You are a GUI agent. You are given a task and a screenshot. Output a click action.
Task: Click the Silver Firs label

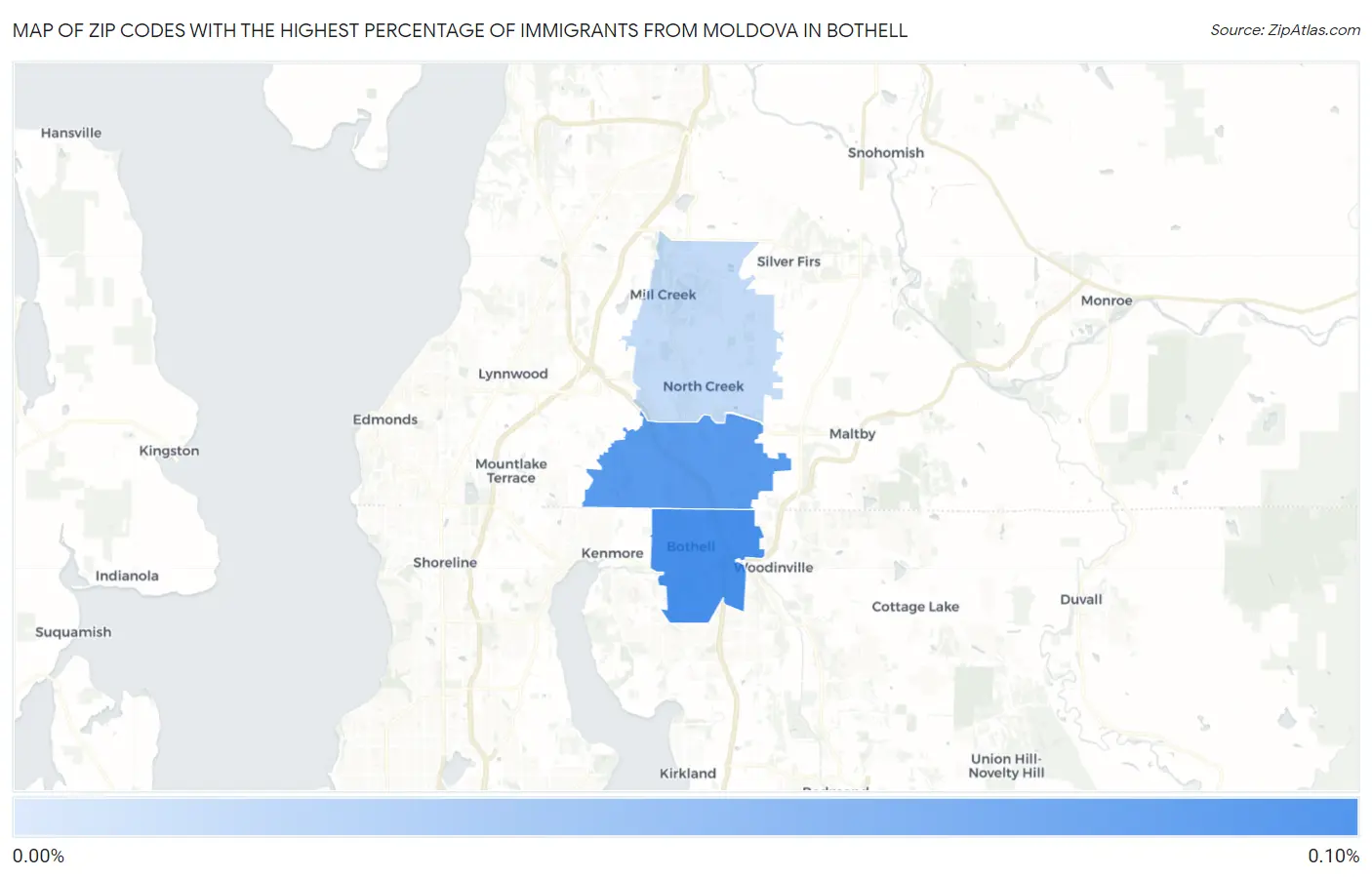click(x=788, y=261)
